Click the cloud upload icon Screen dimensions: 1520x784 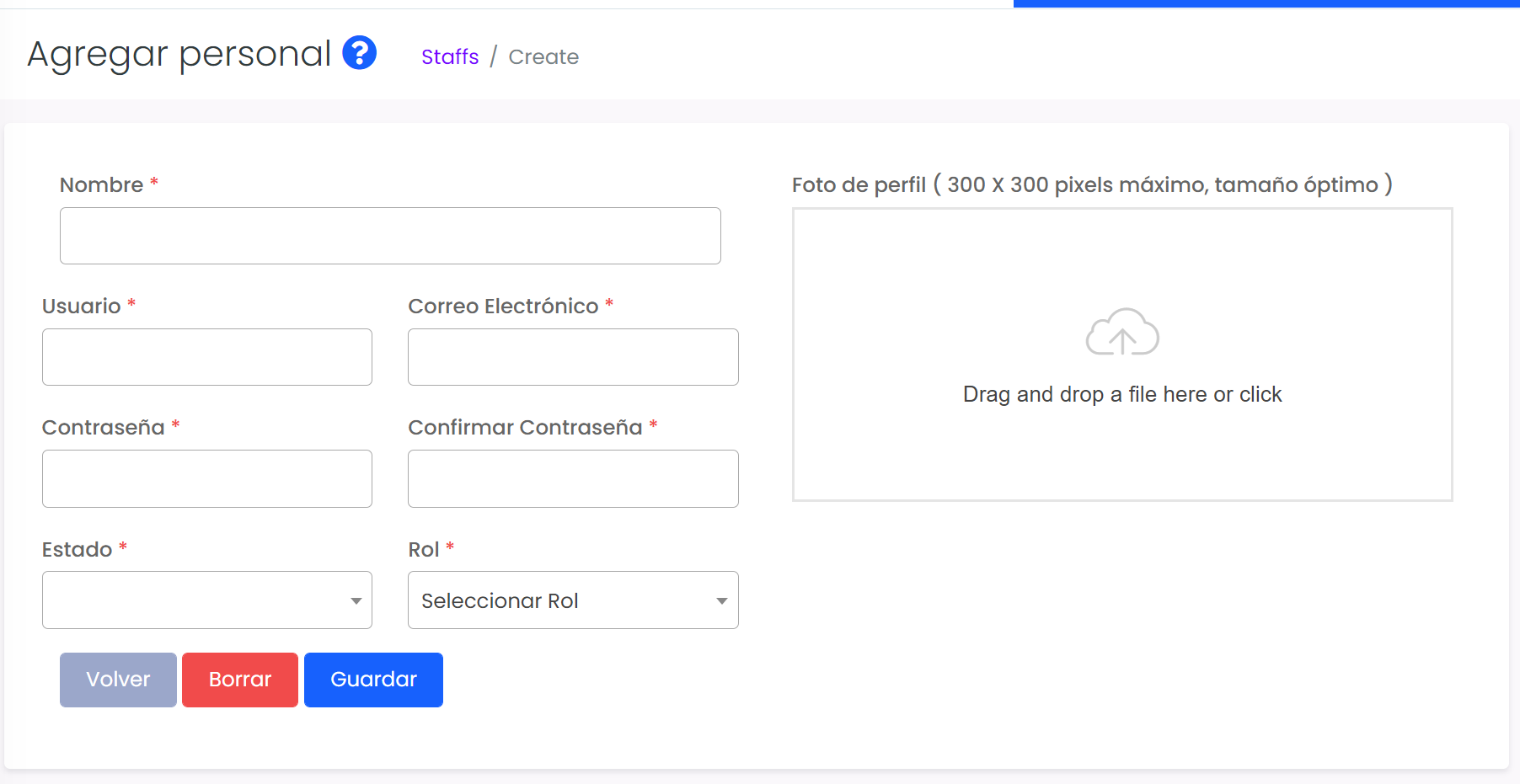(1121, 332)
